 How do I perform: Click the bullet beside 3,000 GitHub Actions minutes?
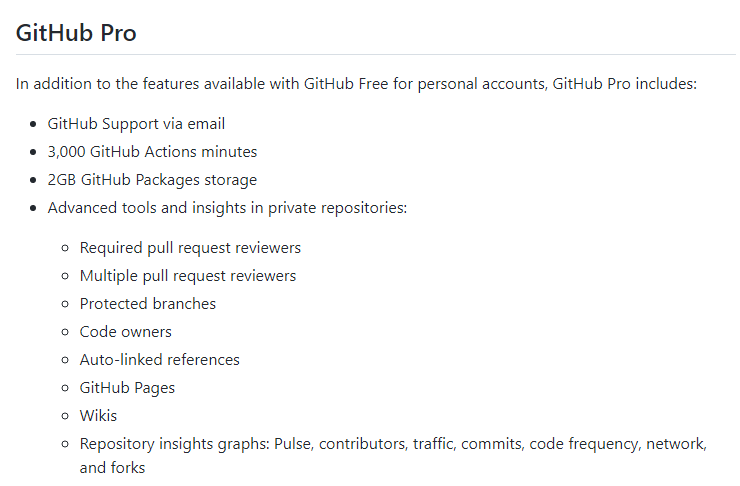[x=33, y=152]
